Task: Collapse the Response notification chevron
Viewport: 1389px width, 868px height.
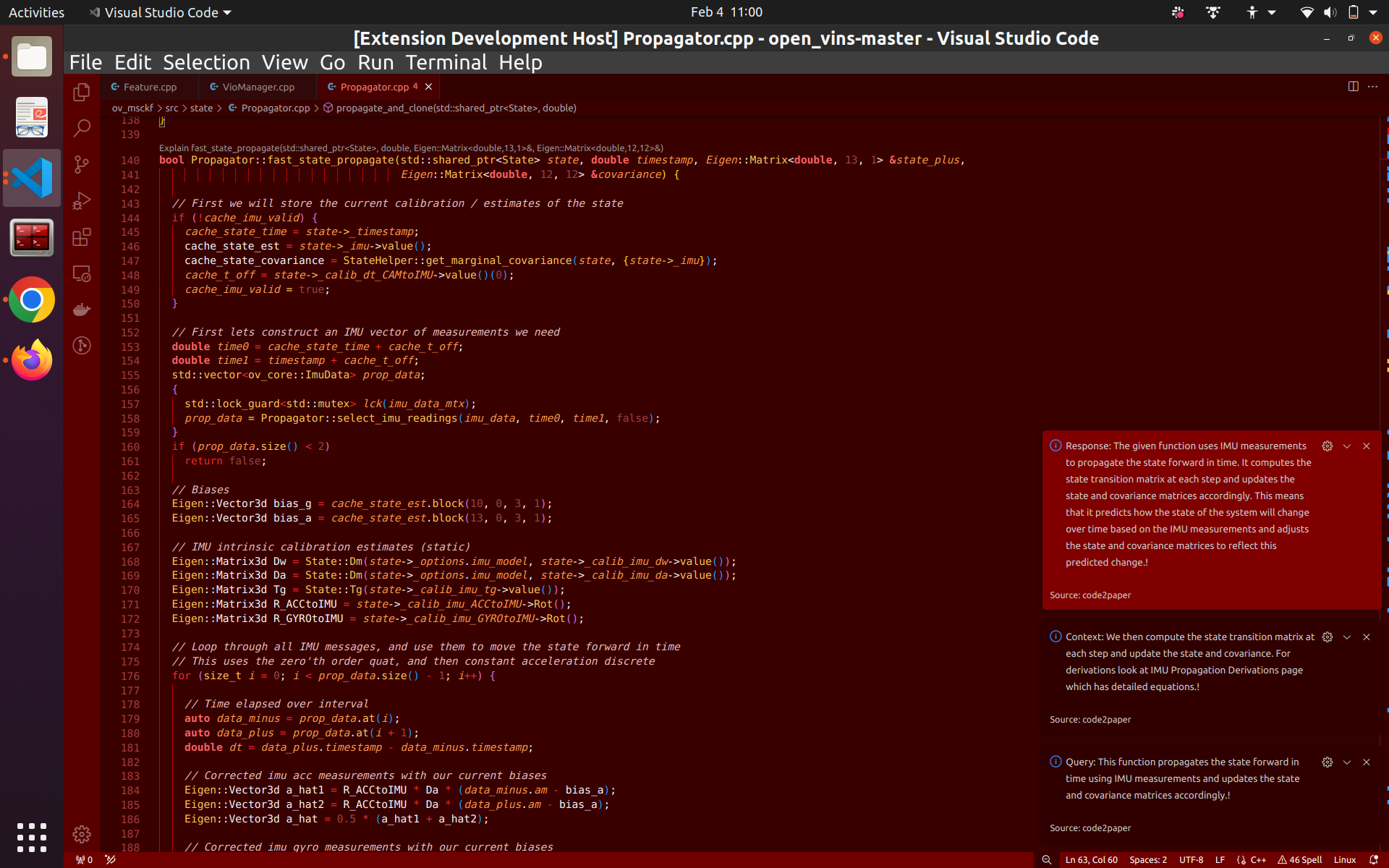Action: click(1346, 446)
